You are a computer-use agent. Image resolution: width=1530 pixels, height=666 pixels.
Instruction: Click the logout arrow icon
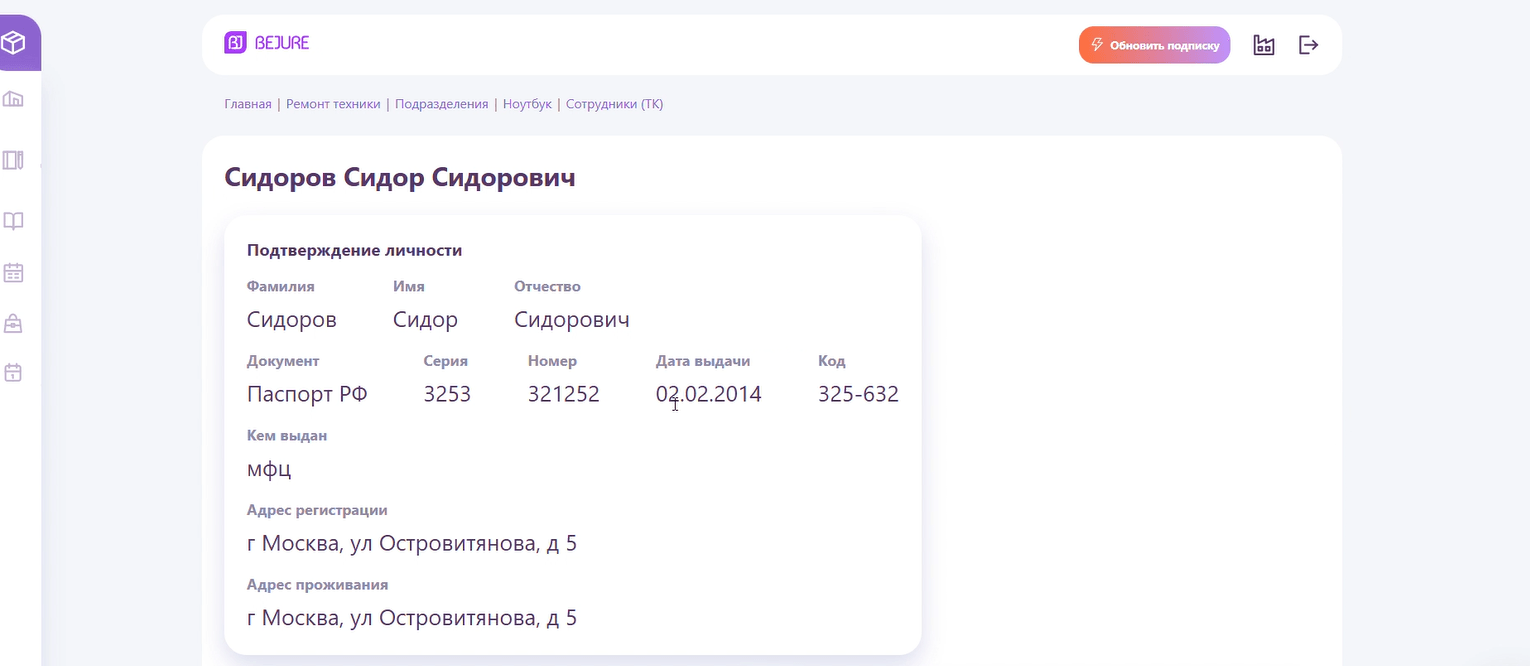coord(1308,45)
